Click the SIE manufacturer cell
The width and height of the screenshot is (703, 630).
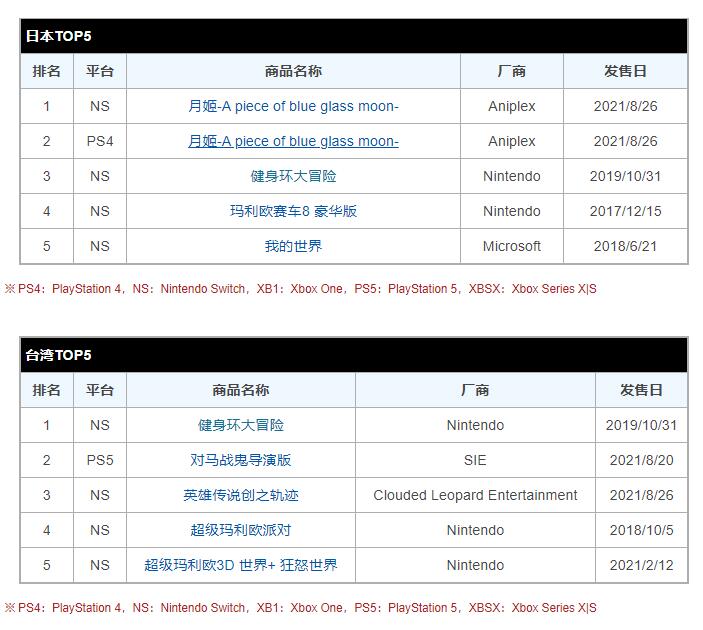475,460
